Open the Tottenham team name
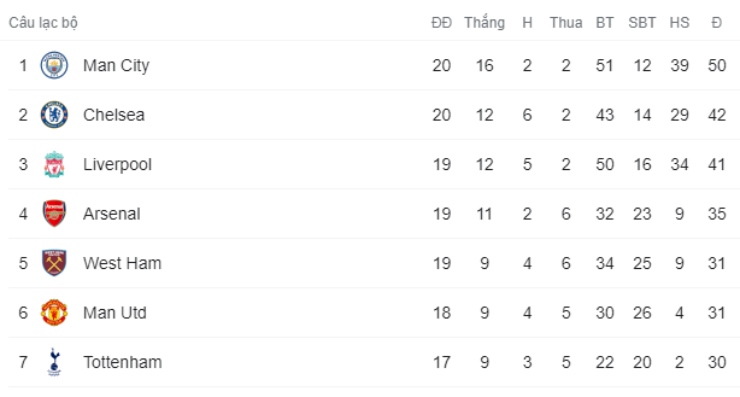 (x=123, y=362)
